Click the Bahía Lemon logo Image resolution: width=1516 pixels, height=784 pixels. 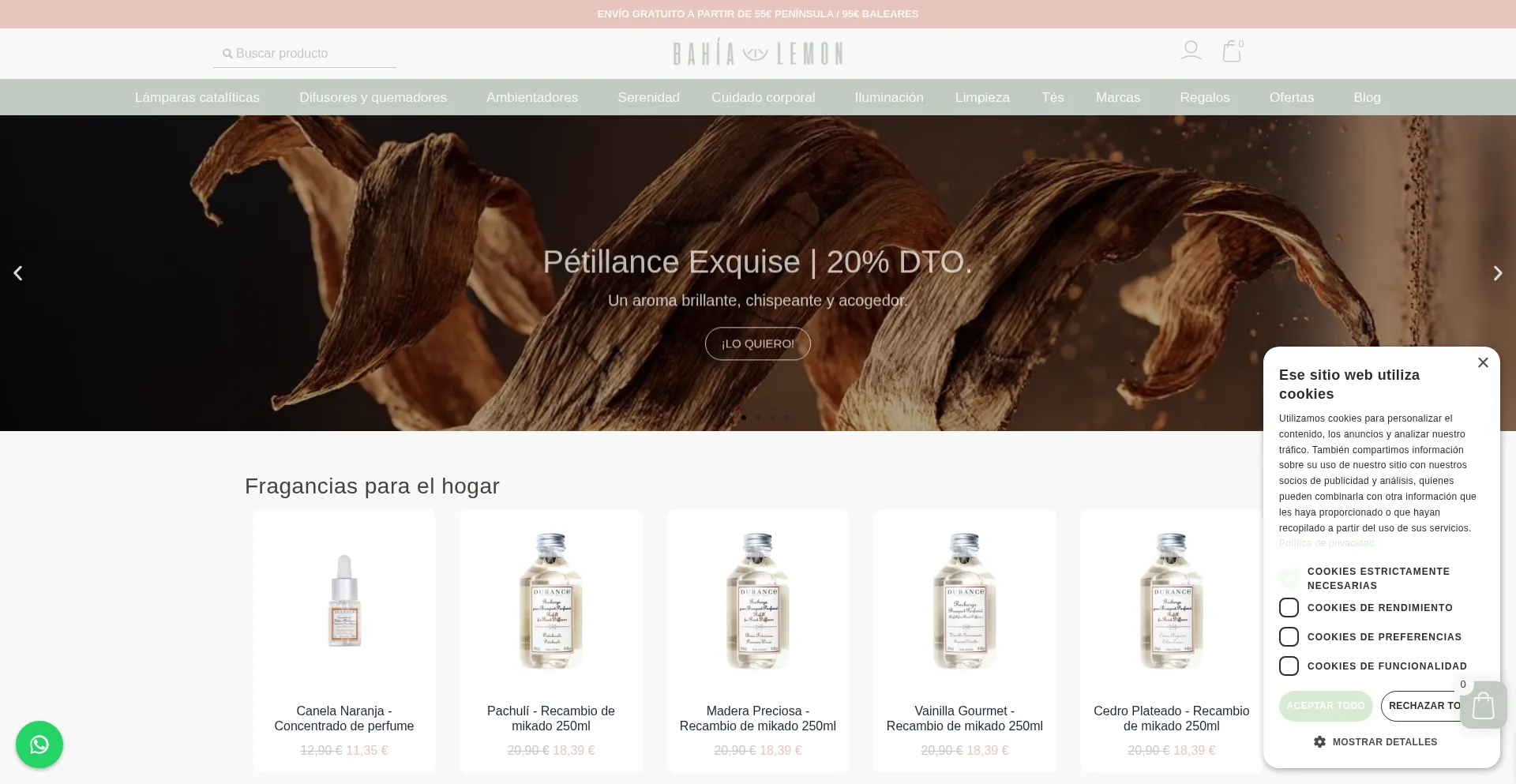758,53
